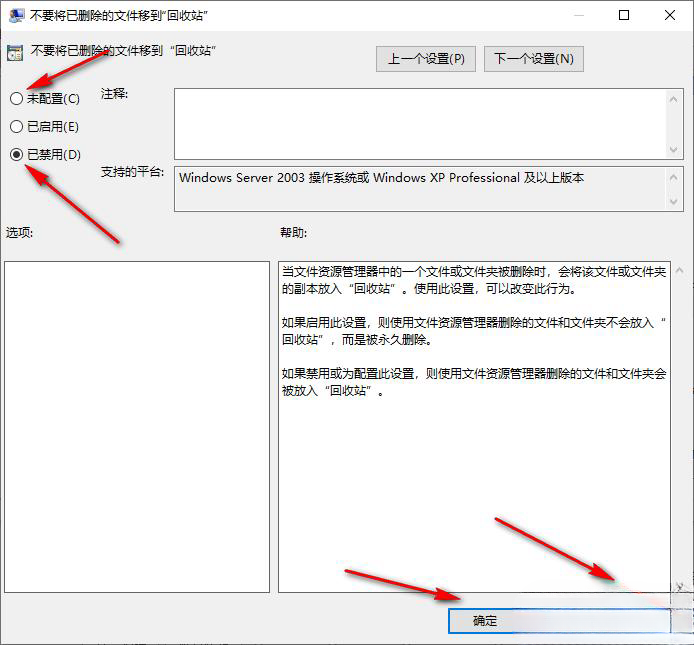Click the help pane scroll up arrow
Screen dimensions: 694x645
[679, 270]
